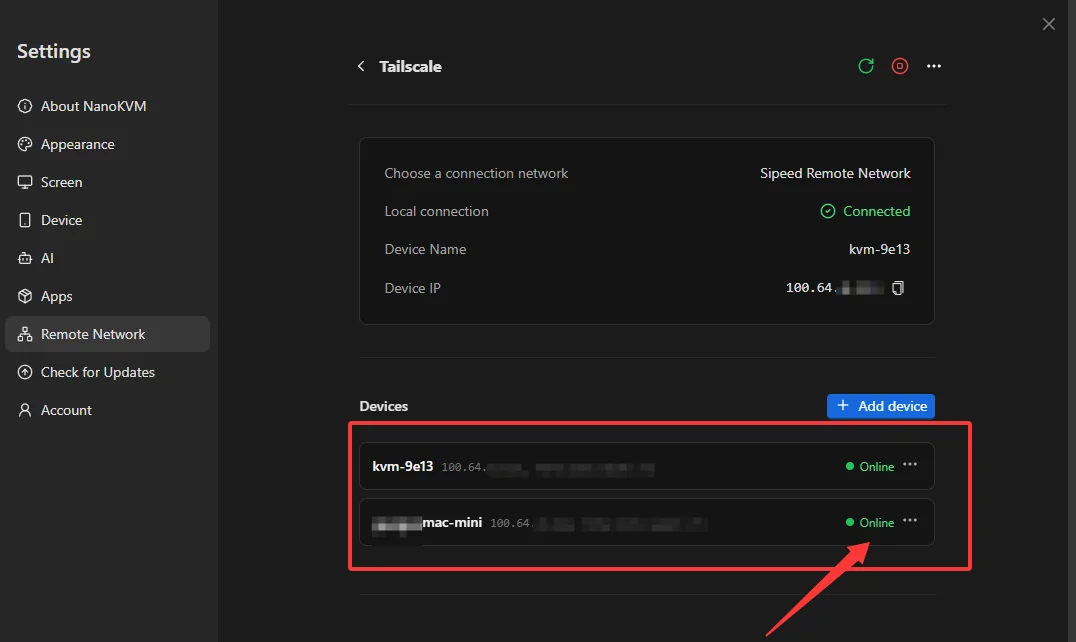Viewport: 1076px width, 642px height.
Task: Select Remote Network in sidebar
Action: [107, 334]
